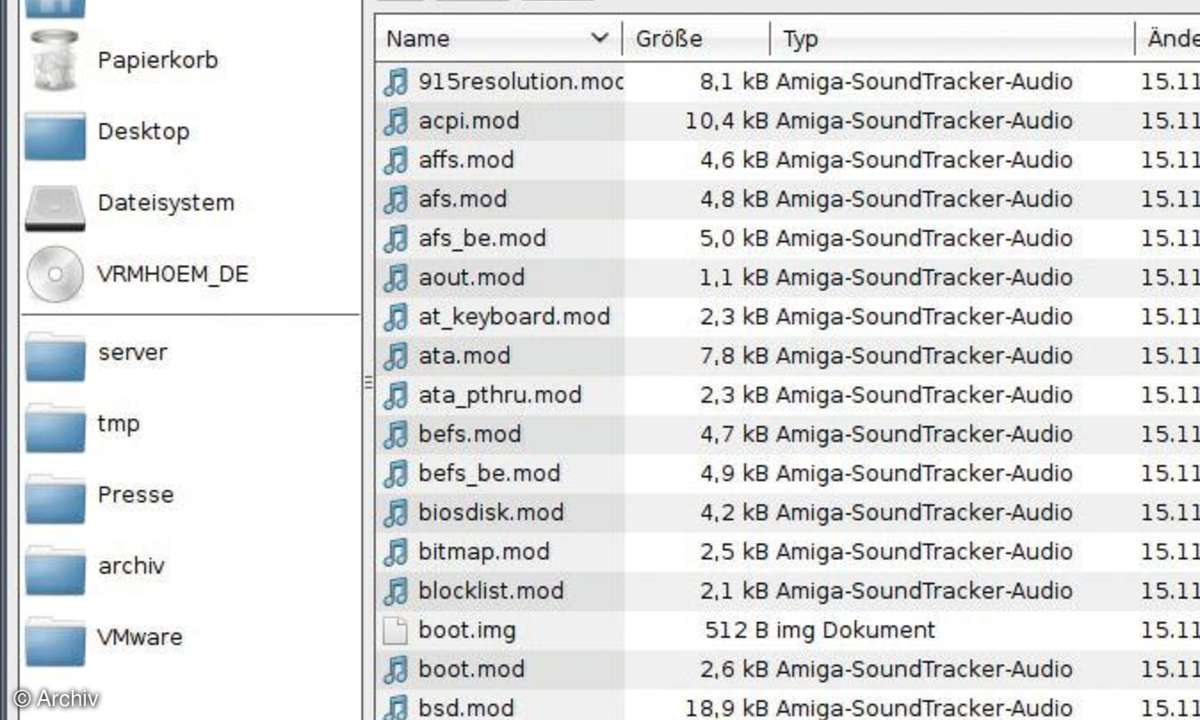Open the tmp bookmark folder icon
The width and height of the screenshot is (1200, 720).
[x=55, y=427]
